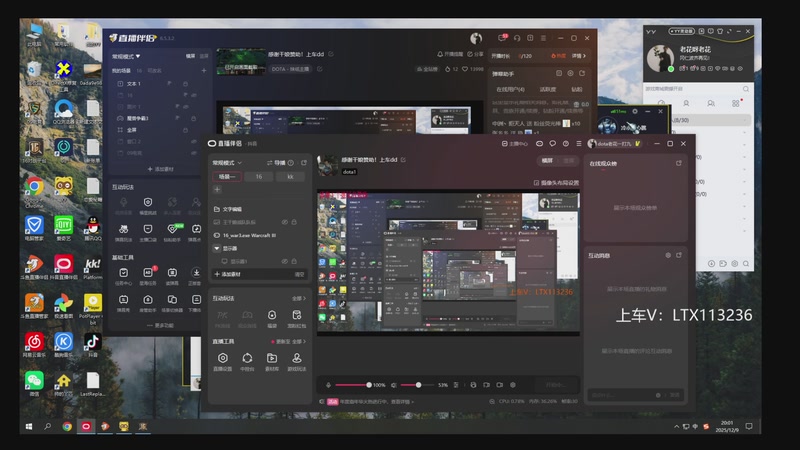800x450 pixels.
Task: Click speaker icon beside the 53% slider
Action: 393,385
